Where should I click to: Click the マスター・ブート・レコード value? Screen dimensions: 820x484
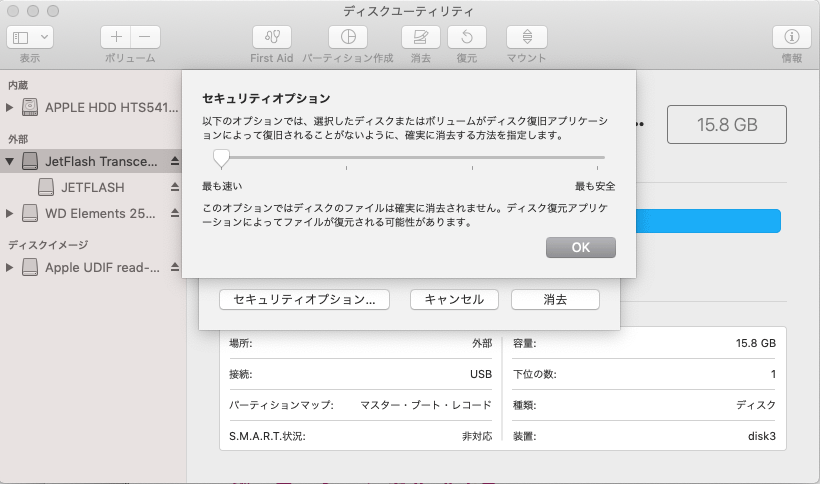[426, 405]
